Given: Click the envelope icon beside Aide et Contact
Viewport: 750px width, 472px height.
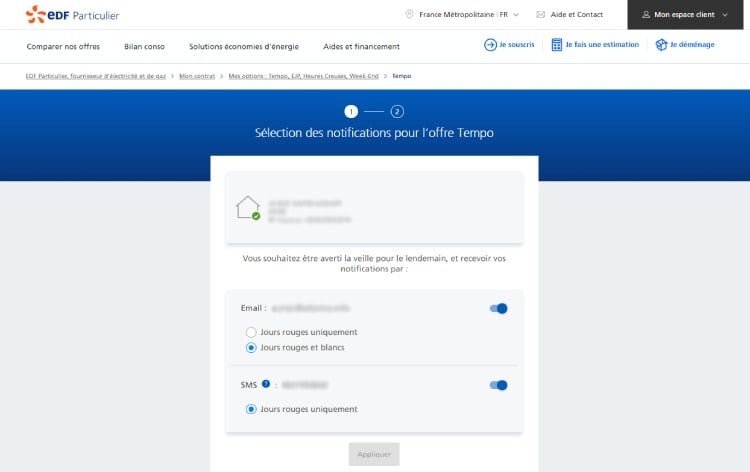Looking at the screenshot, I should (540, 14).
